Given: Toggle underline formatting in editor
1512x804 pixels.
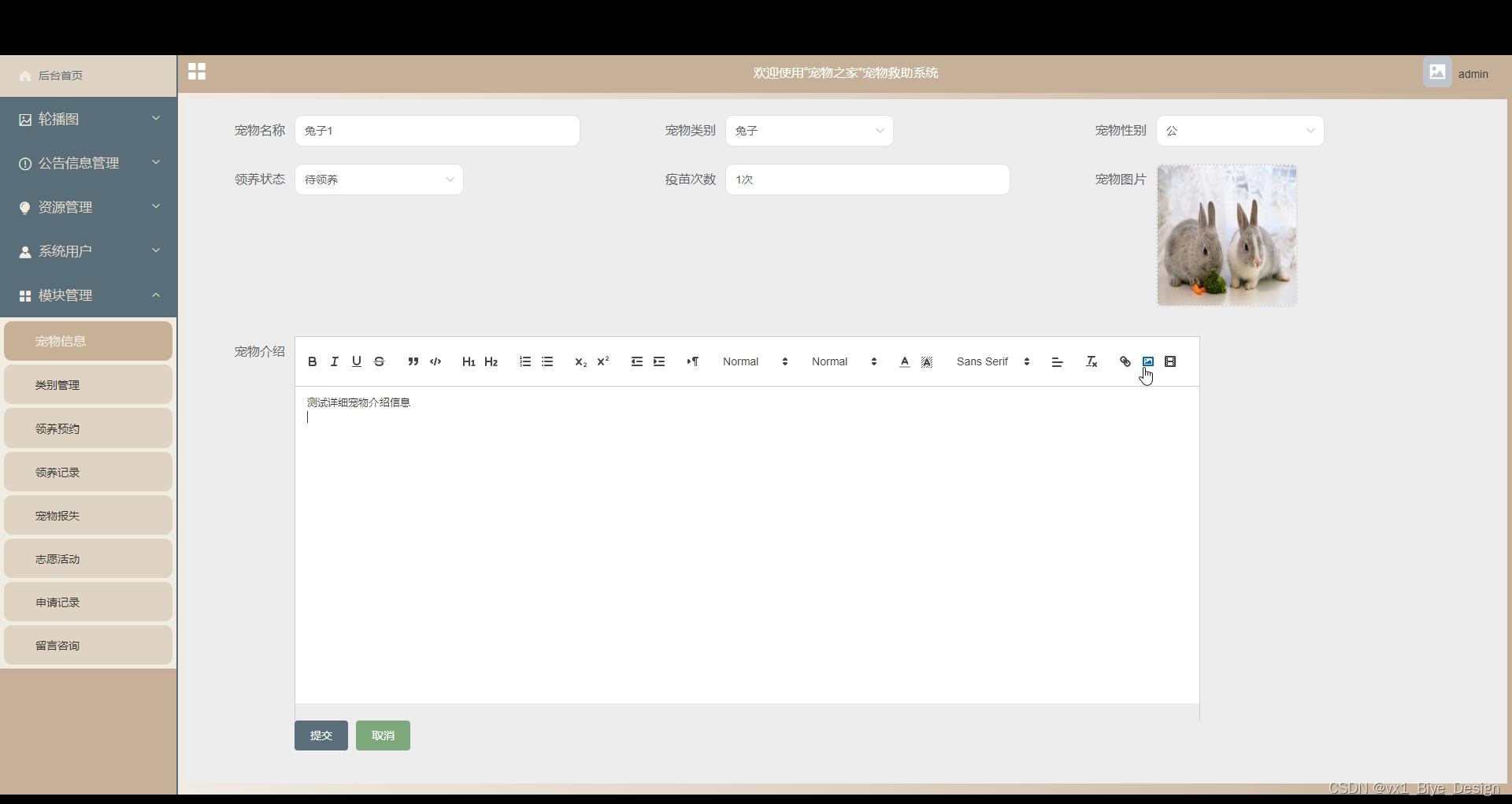Looking at the screenshot, I should click(357, 361).
